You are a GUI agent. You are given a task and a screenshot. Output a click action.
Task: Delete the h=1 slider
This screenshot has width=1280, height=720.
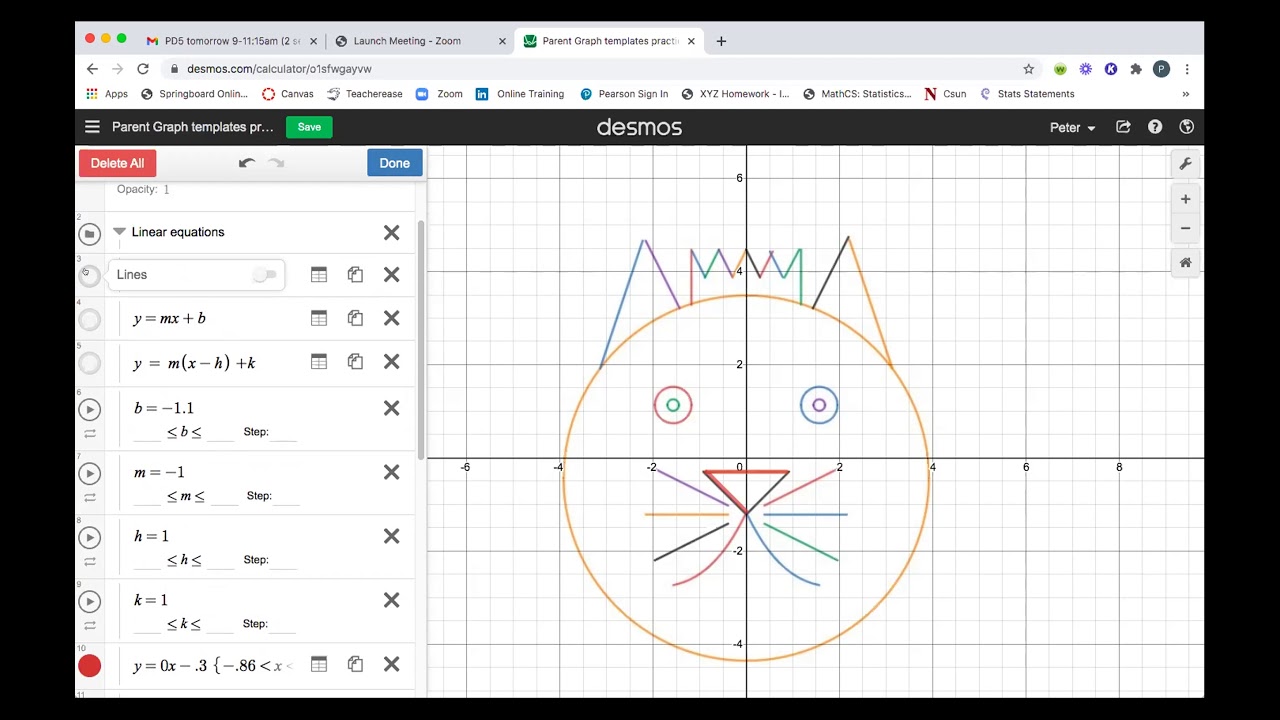392,536
